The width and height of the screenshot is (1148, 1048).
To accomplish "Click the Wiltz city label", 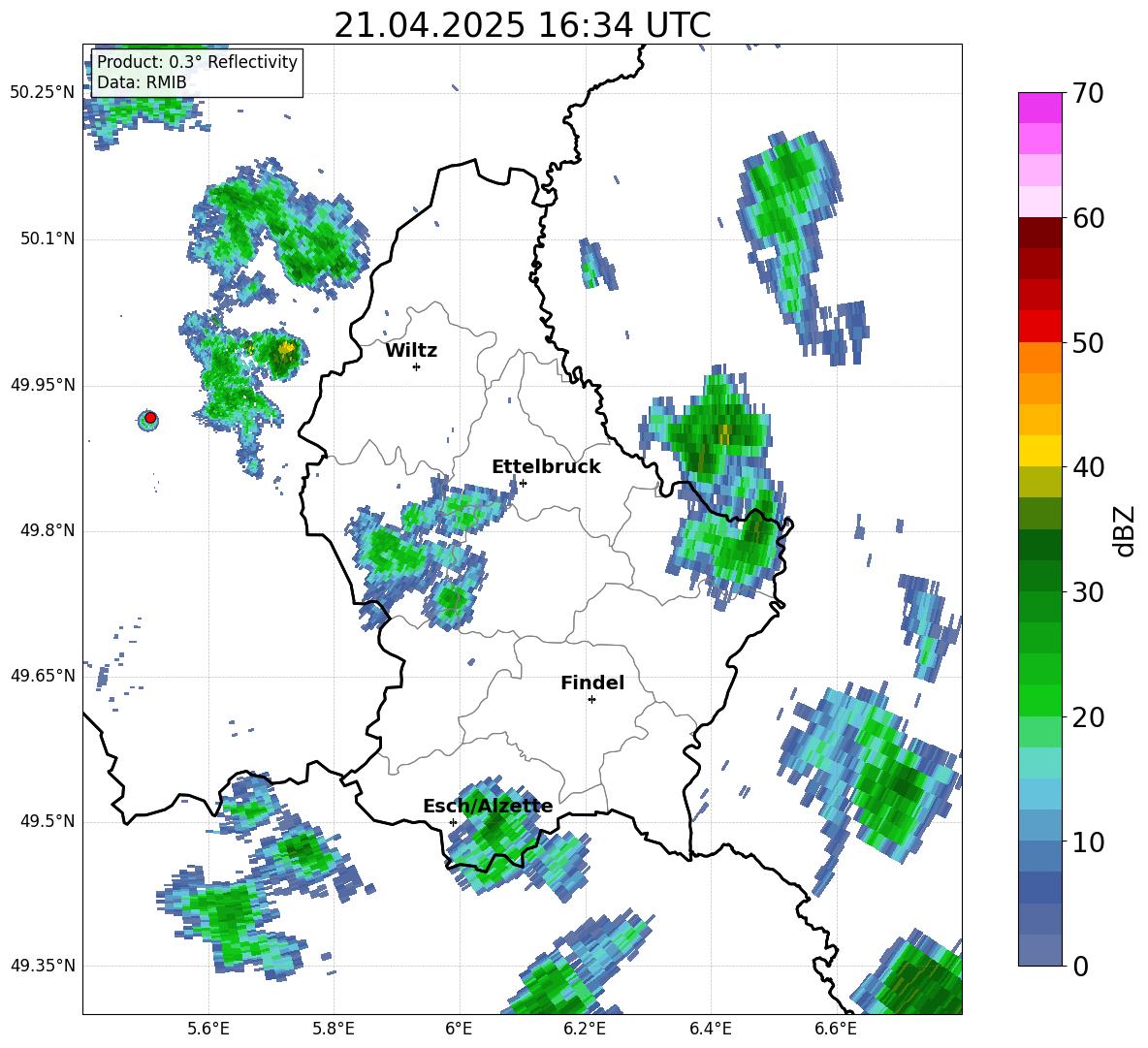I will (411, 351).
